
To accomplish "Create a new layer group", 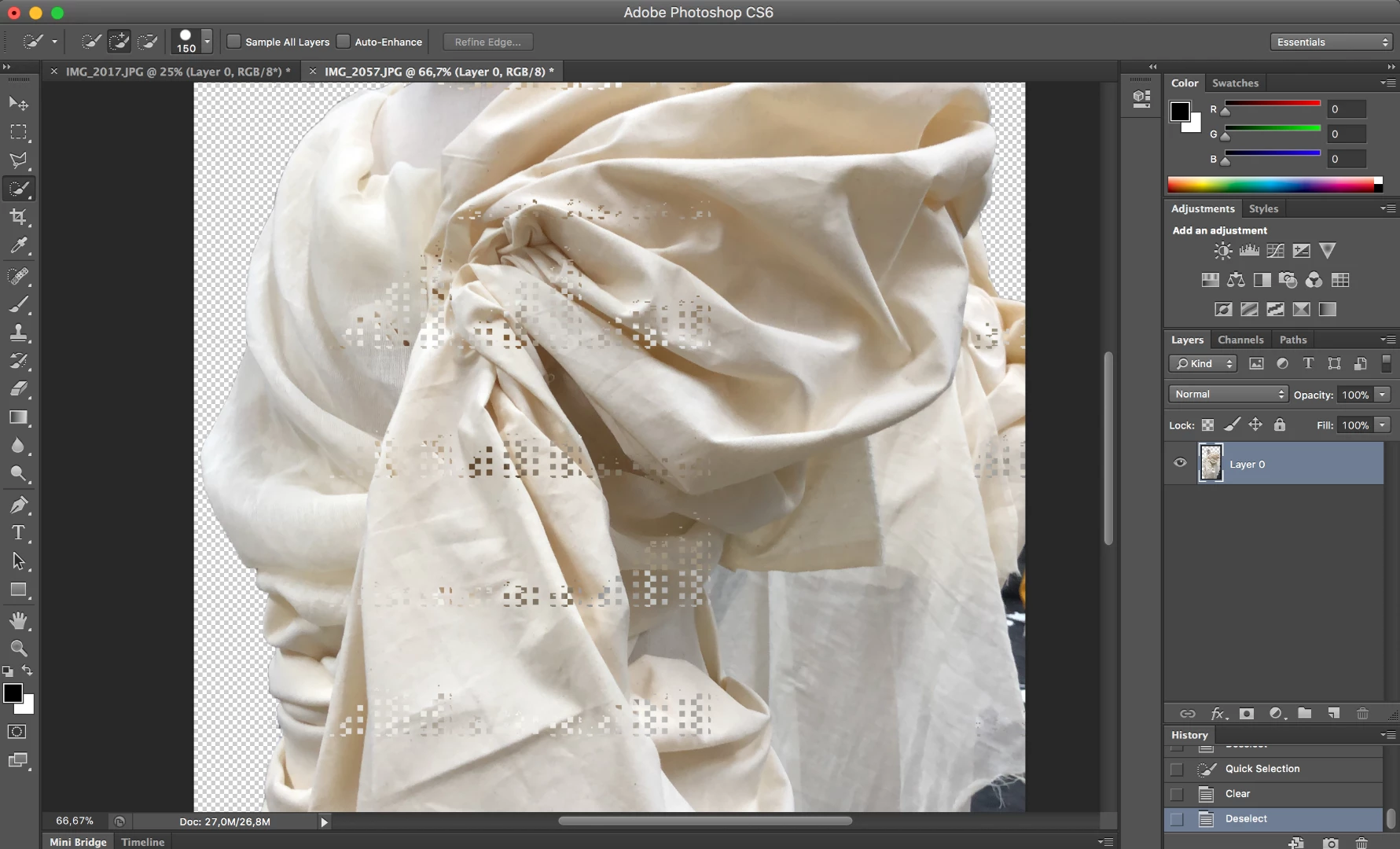I will coord(1305,713).
